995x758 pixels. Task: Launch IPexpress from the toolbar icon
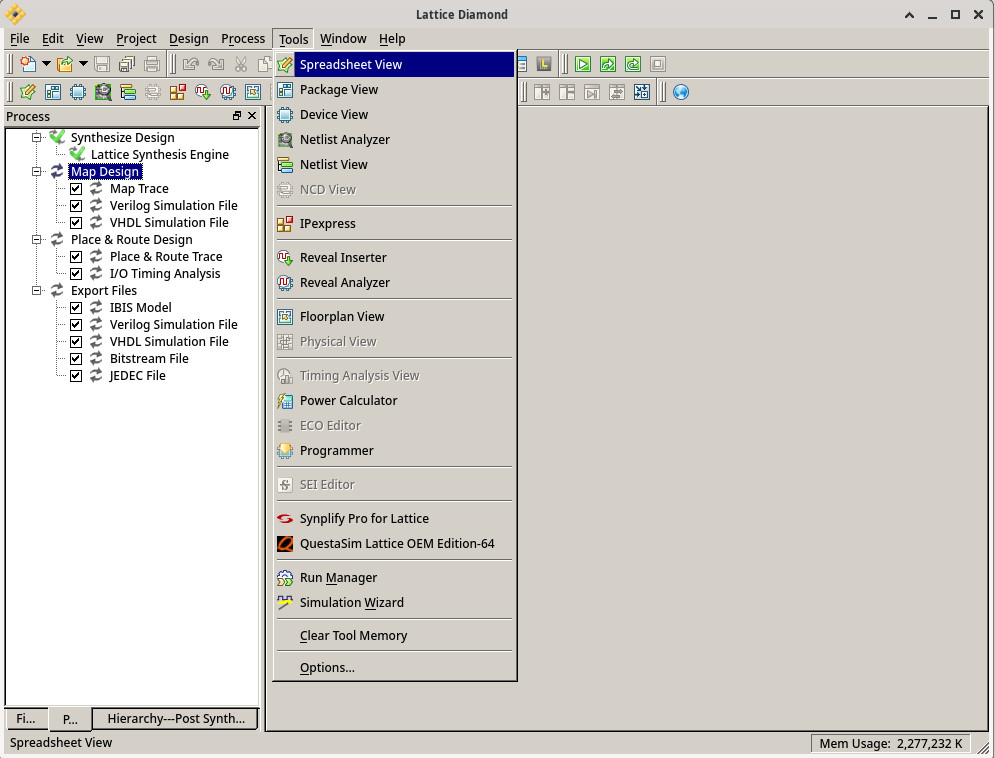pos(178,92)
